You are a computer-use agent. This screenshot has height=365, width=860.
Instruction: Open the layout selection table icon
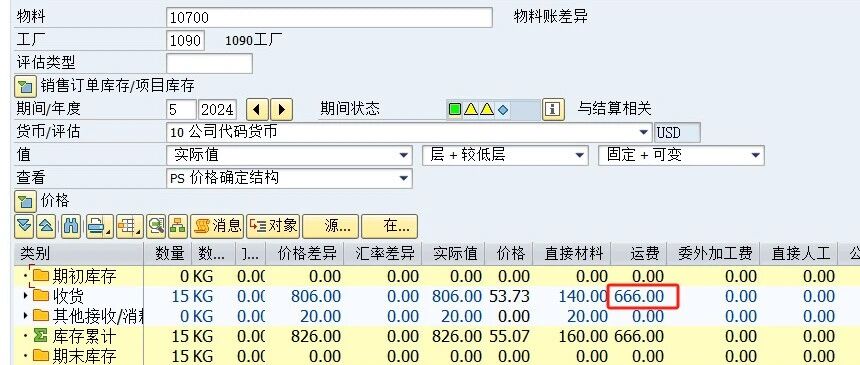pos(130,226)
